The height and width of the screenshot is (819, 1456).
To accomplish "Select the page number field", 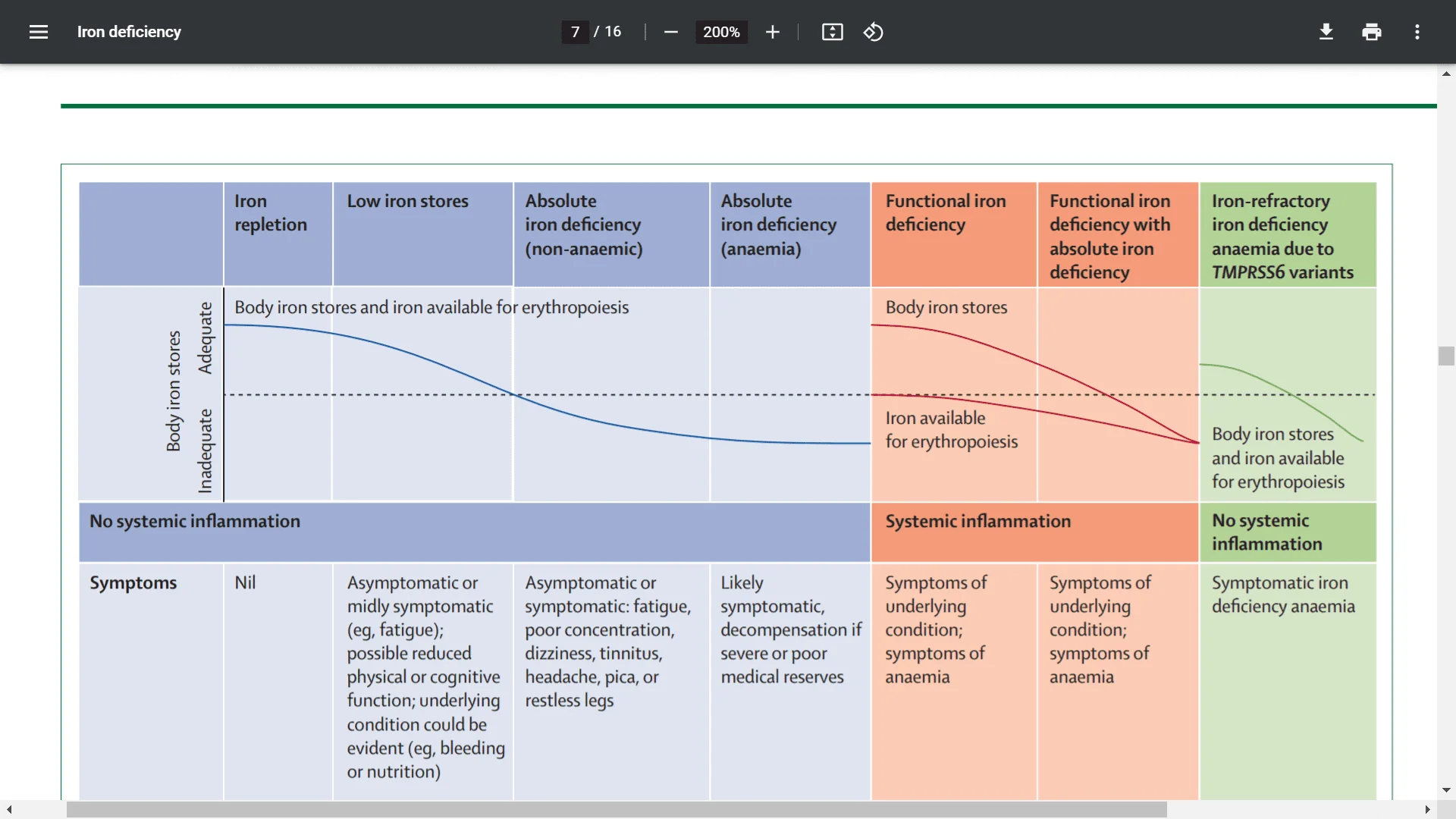I will pos(575,32).
